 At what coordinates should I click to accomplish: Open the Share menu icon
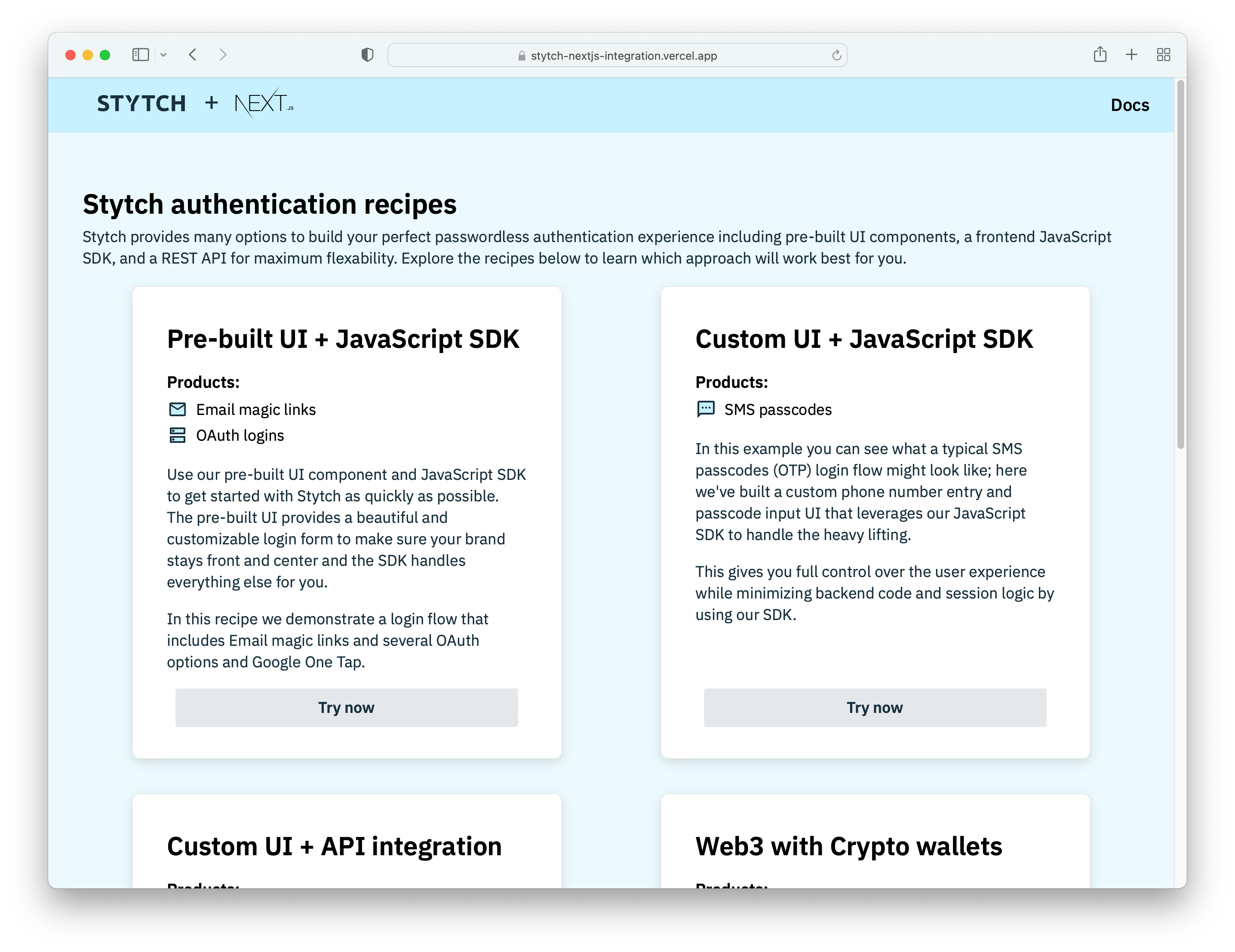click(1100, 54)
